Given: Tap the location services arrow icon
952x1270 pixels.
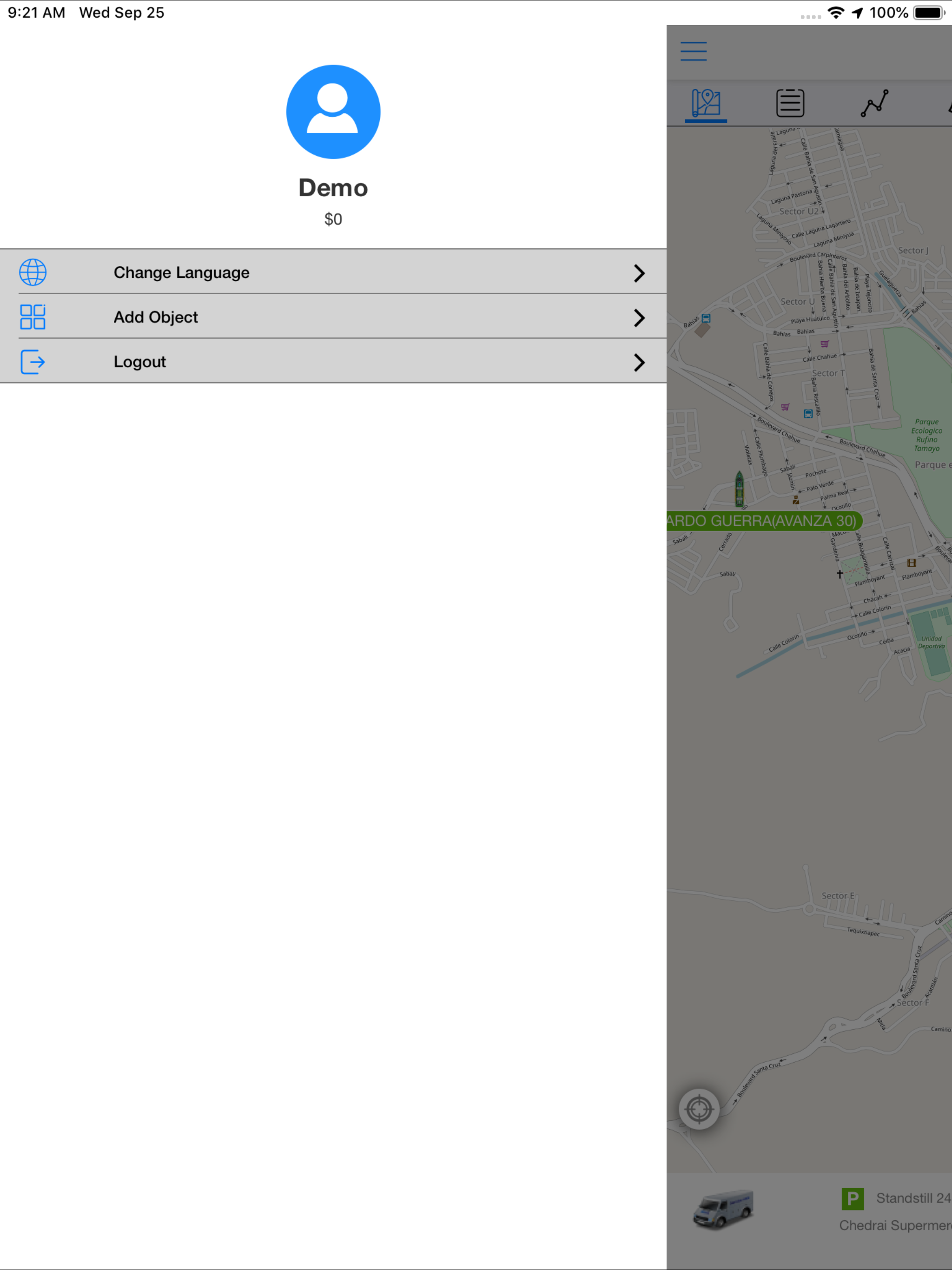Looking at the screenshot, I should point(857,13).
